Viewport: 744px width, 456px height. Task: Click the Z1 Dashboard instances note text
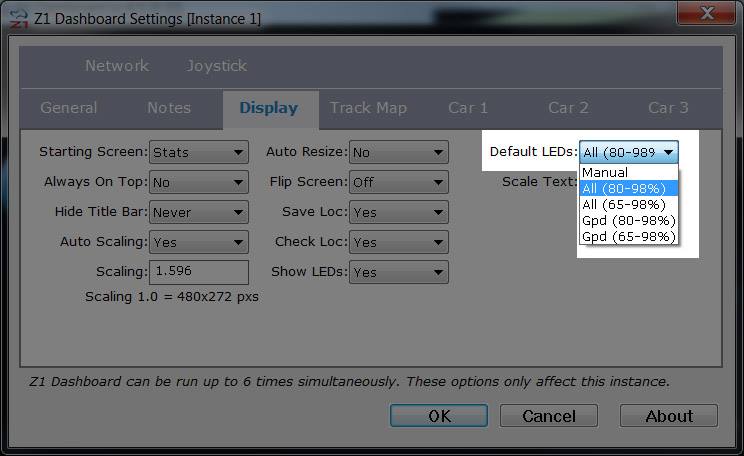click(x=349, y=382)
